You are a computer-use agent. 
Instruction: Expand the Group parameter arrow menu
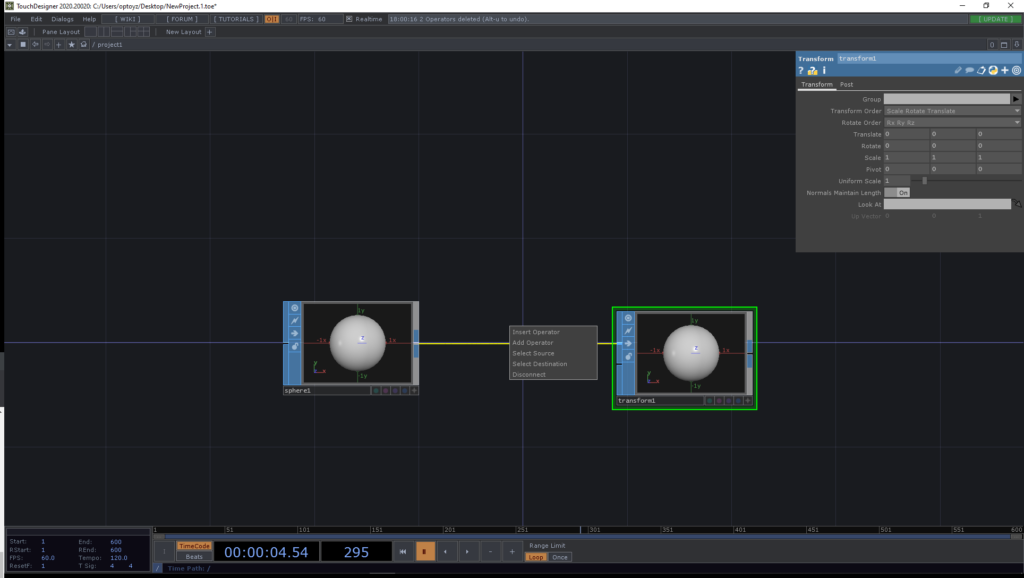coord(1016,99)
